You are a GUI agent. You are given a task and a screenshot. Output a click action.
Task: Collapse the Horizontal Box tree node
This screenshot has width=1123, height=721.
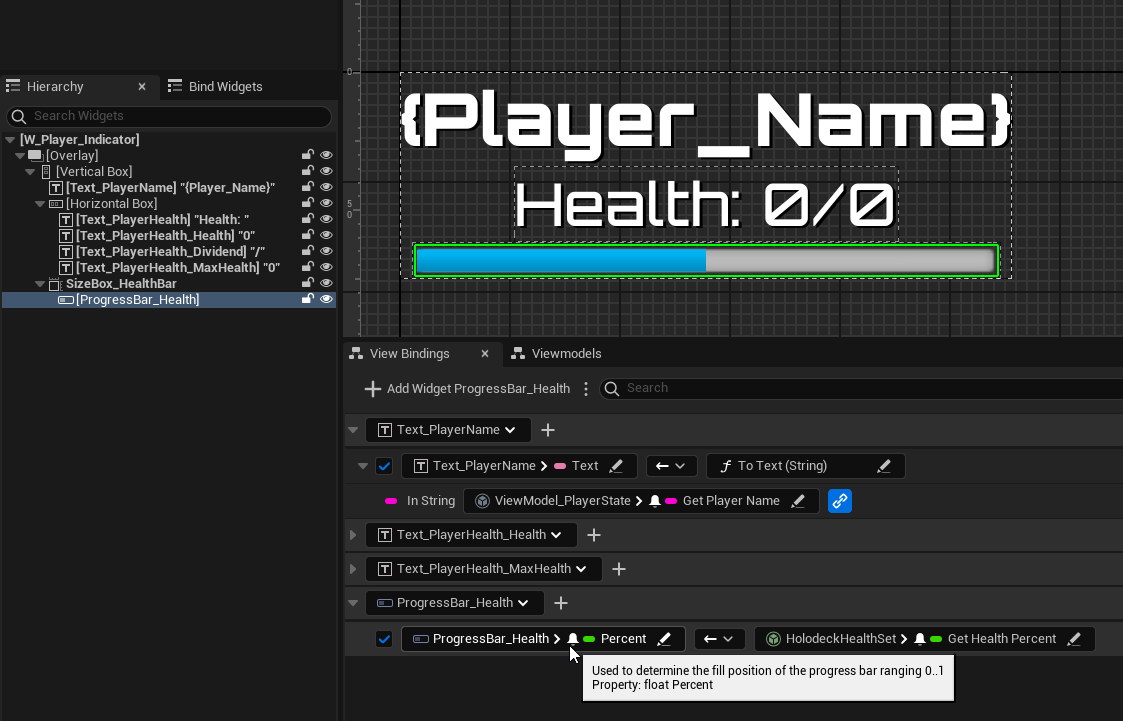click(40, 204)
